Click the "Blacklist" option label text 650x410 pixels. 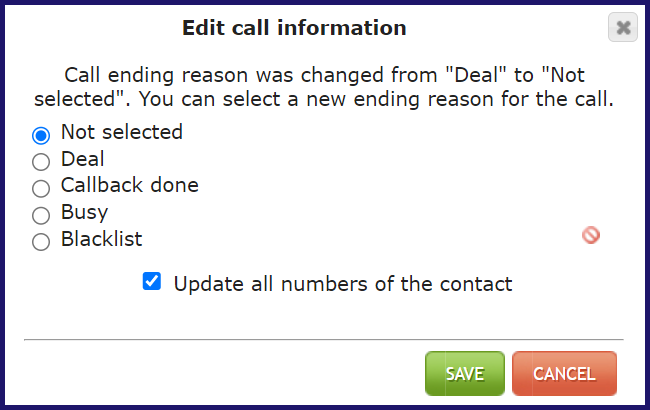102,239
